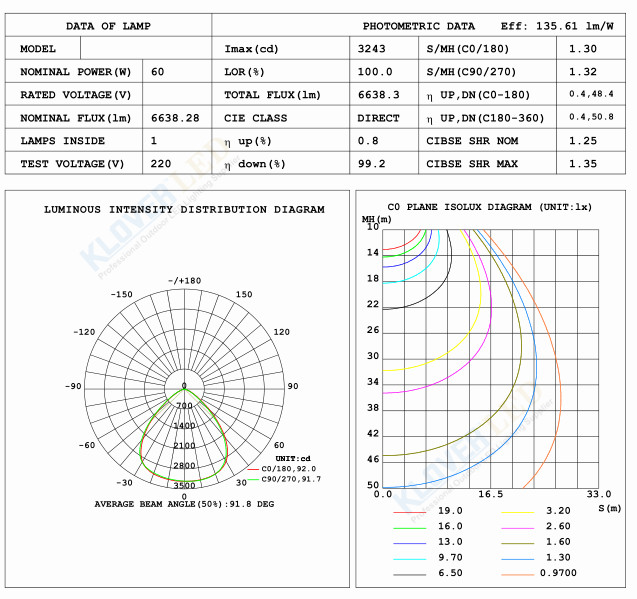
Task: Click the MH(m) axis label
Action: [377, 219]
